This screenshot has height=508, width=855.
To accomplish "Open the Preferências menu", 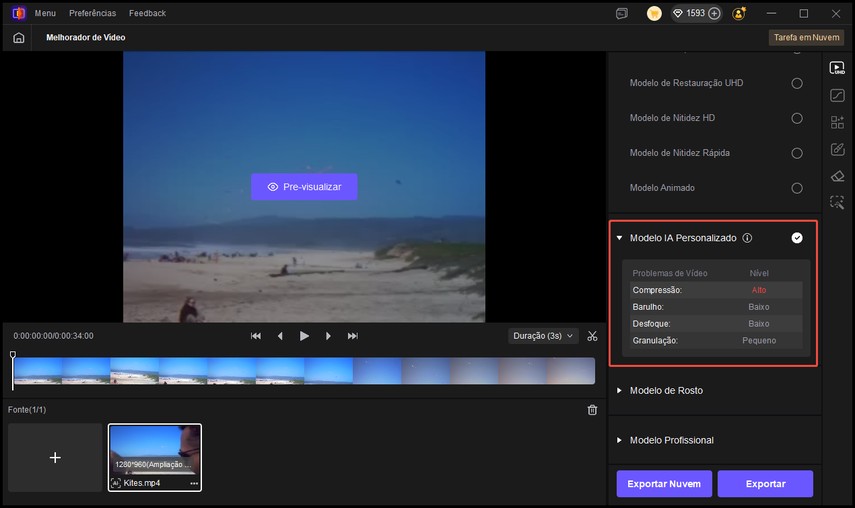I will pos(92,13).
